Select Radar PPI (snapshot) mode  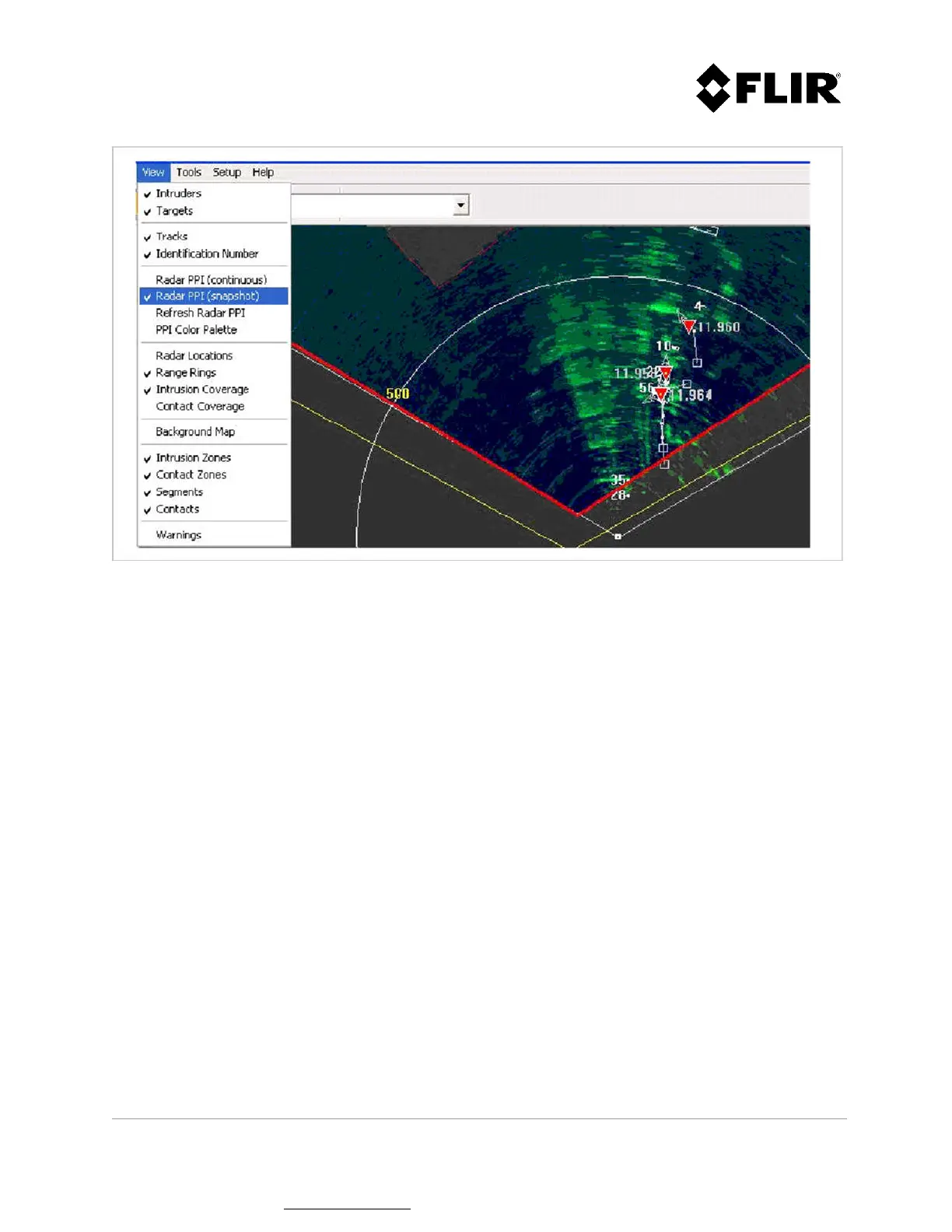click(214, 296)
